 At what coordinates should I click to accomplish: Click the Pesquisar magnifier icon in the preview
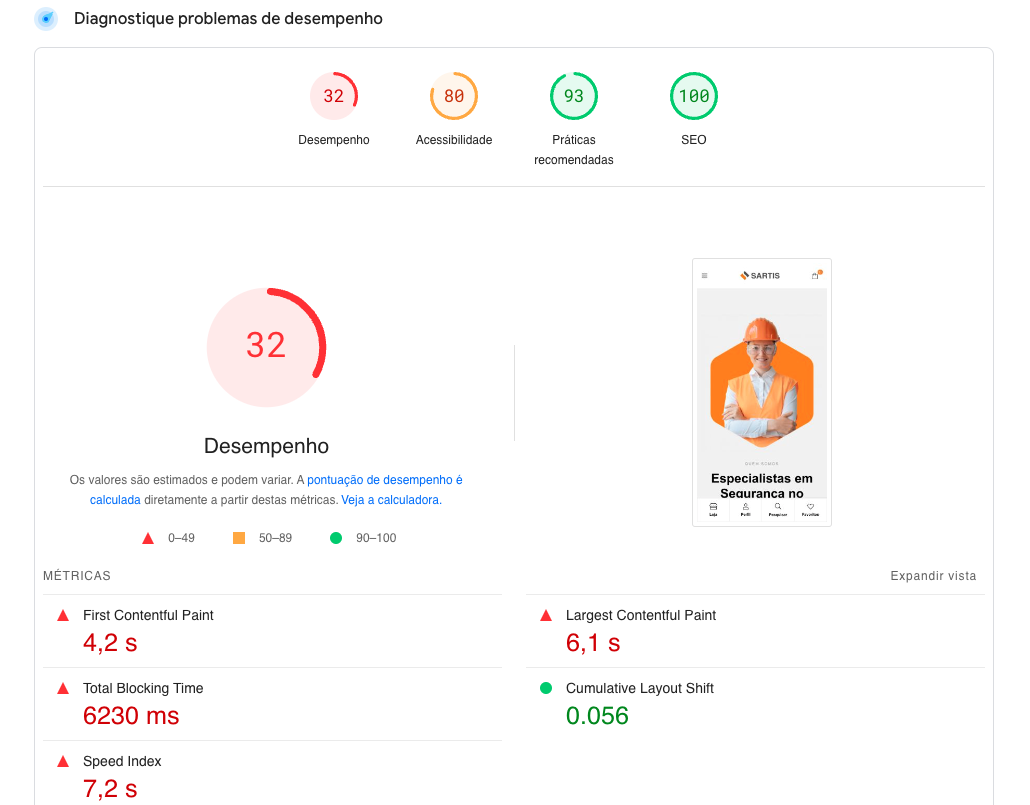coord(778,506)
